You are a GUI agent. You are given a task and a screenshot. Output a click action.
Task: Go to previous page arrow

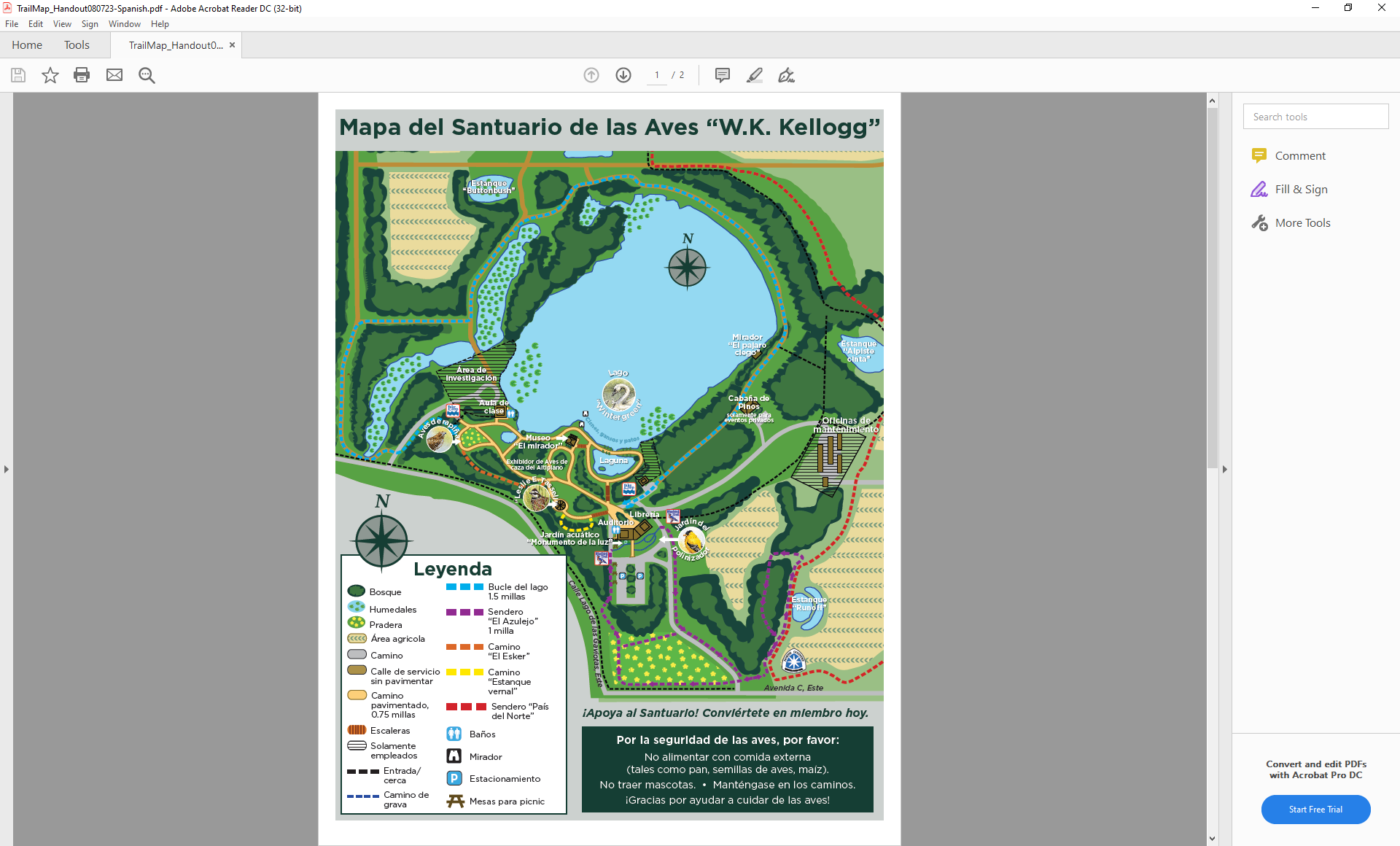point(591,75)
